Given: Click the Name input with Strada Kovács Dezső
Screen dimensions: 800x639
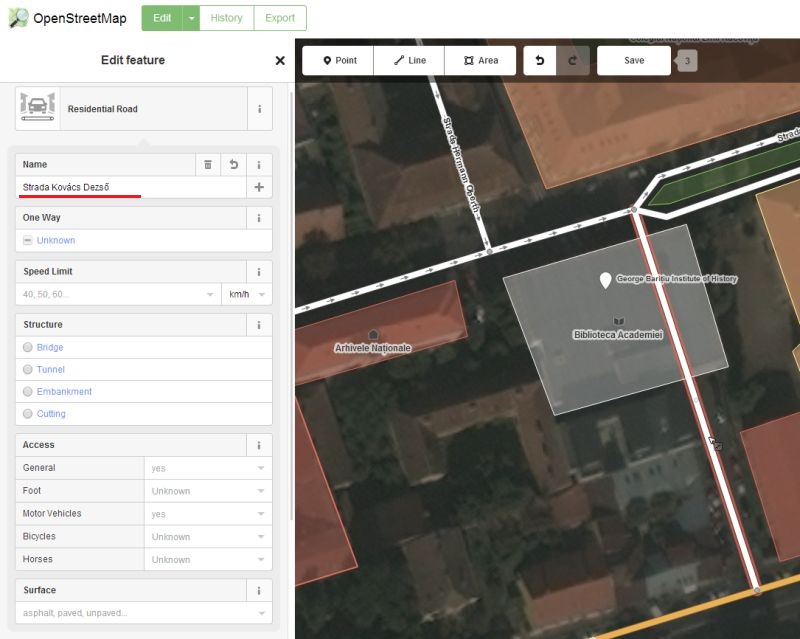Looking at the screenshot, I should (x=131, y=187).
